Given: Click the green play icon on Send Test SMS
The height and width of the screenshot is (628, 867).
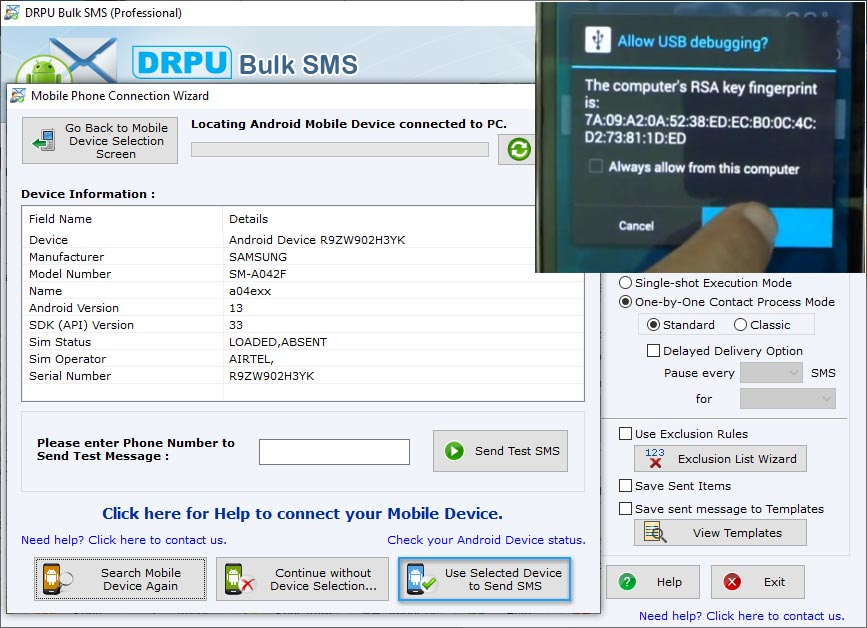Looking at the screenshot, I should pos(454,451).
